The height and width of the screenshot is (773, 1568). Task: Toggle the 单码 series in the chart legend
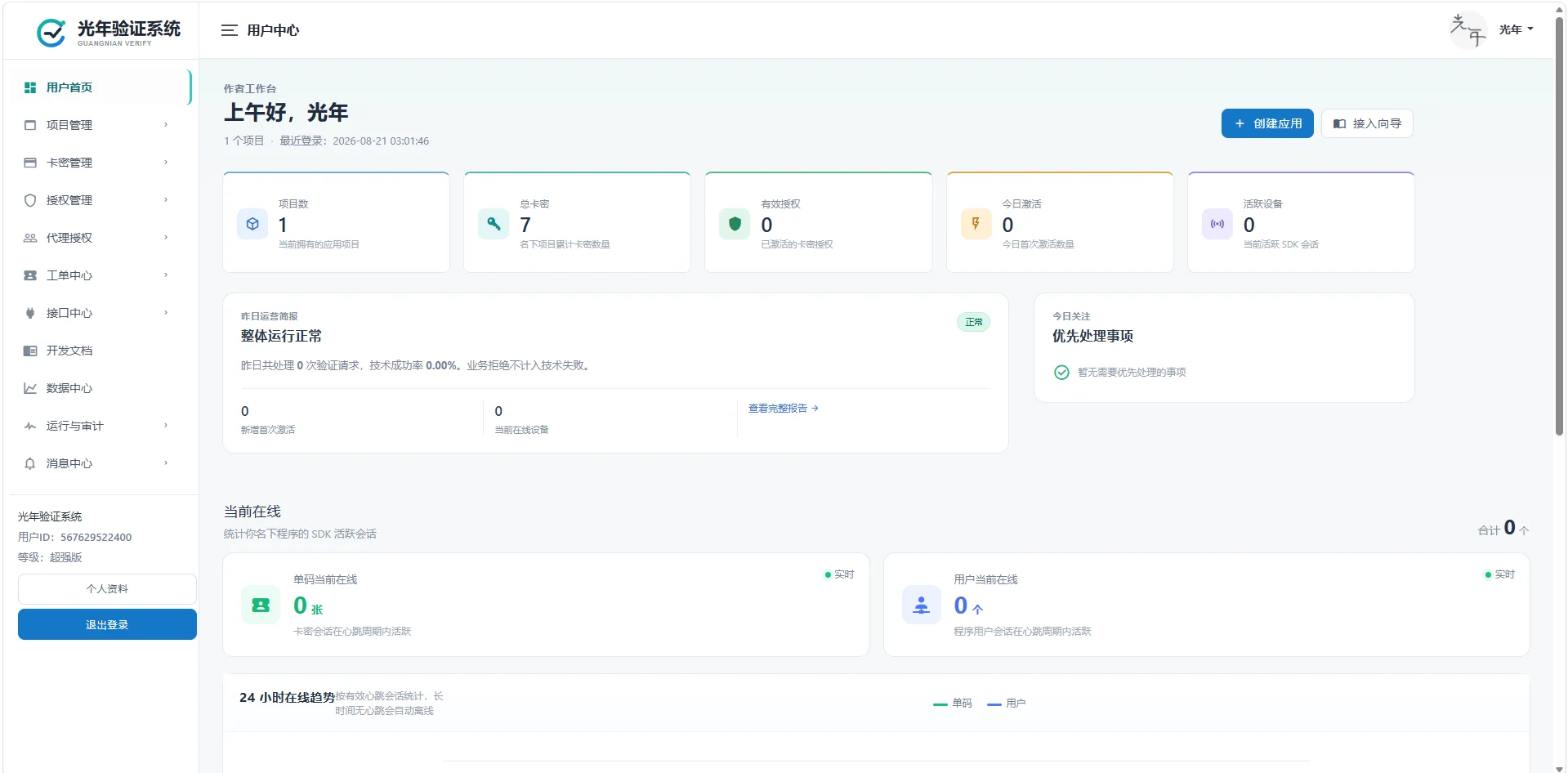(x=953, y=704)
